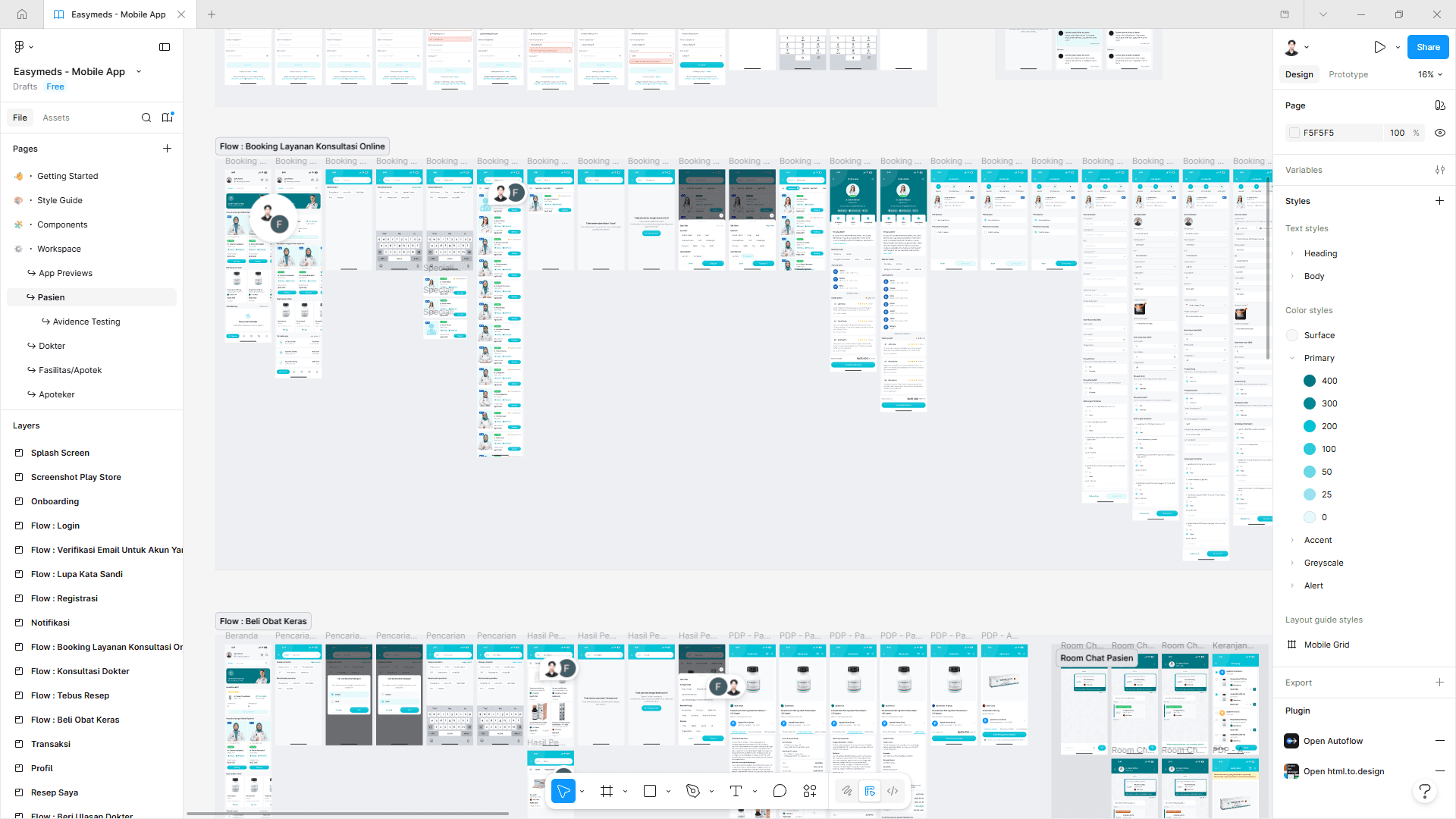
Task: Open the Assets tab
Action: pyautogui.click(x=56, y=118)
